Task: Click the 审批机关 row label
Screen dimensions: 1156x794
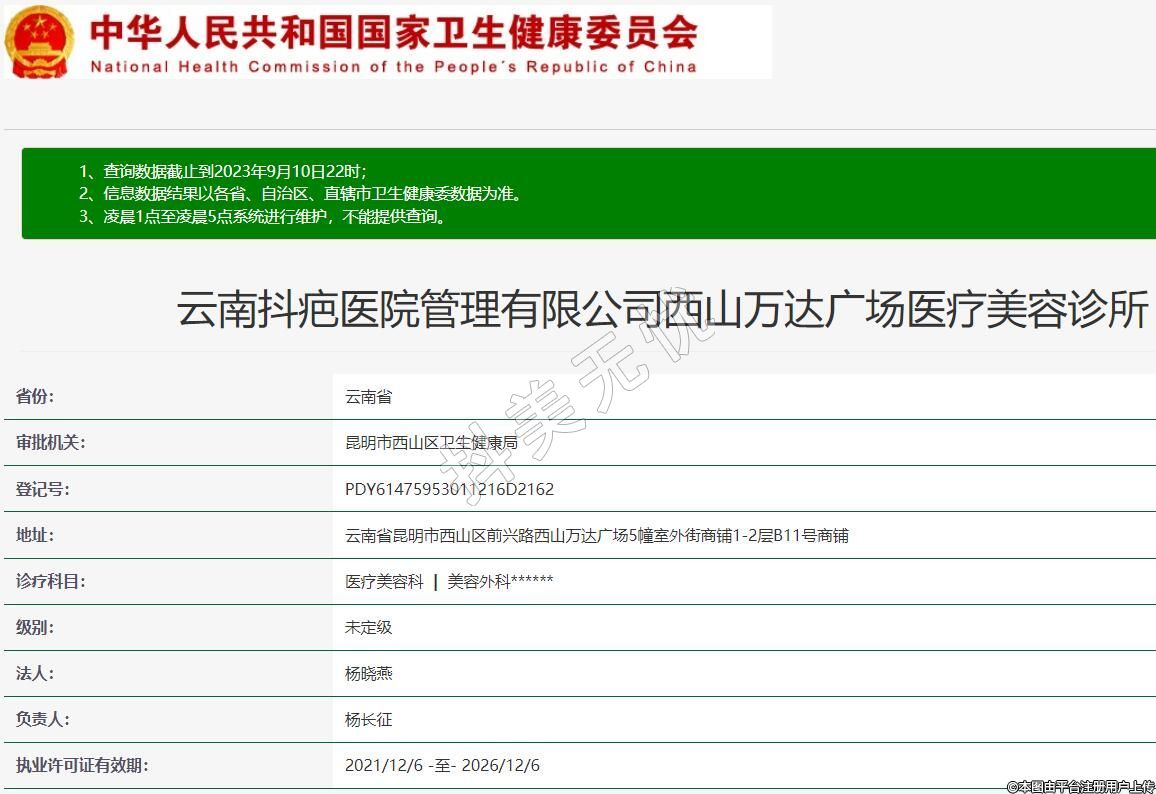Action: click(x=51, y=443)
